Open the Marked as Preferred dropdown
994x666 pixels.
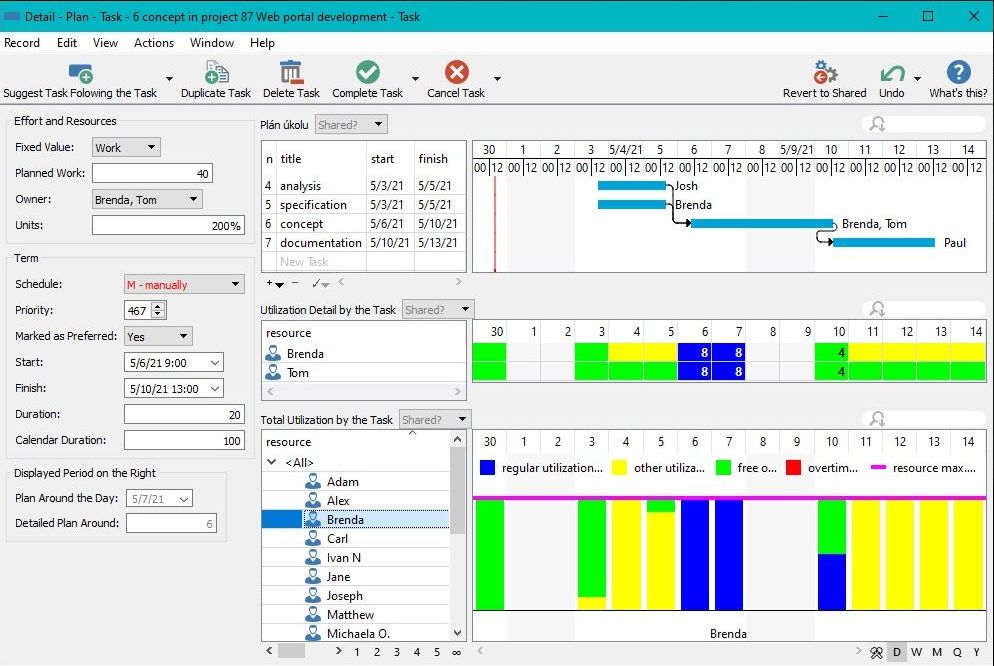click(158, 336)
